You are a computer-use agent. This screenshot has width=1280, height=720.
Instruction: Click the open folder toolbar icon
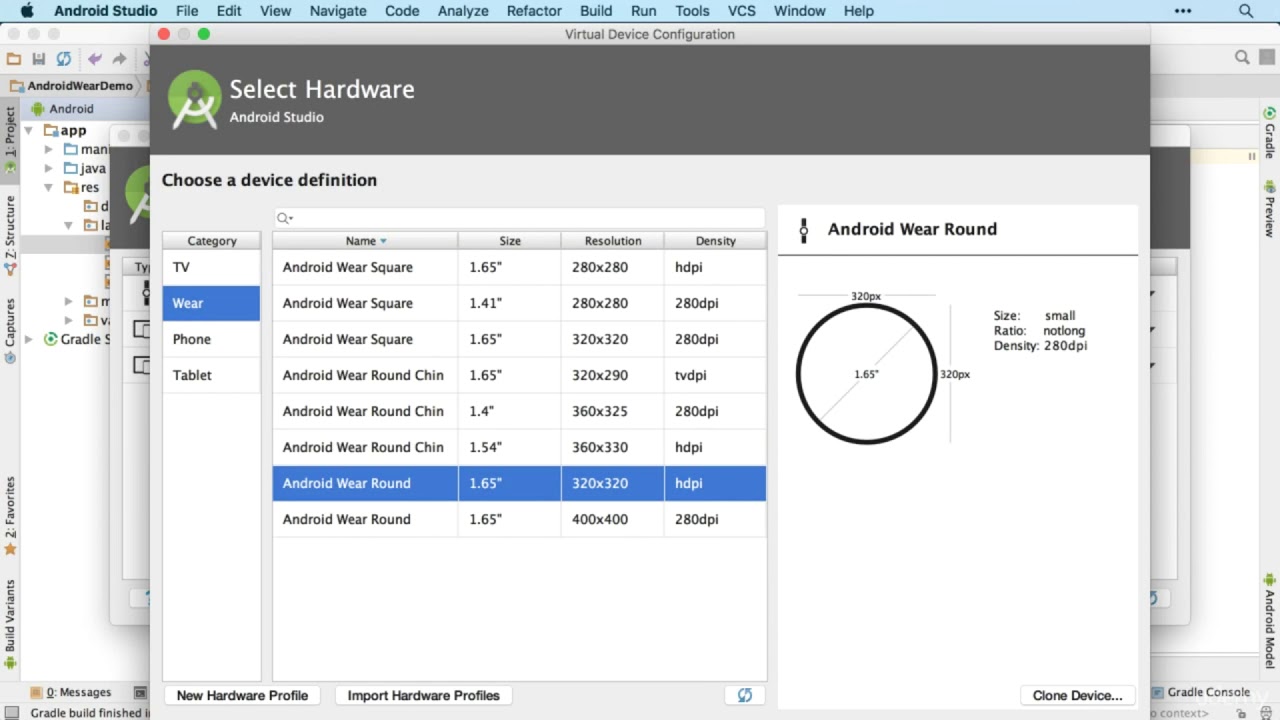click(x=14, y=59)
